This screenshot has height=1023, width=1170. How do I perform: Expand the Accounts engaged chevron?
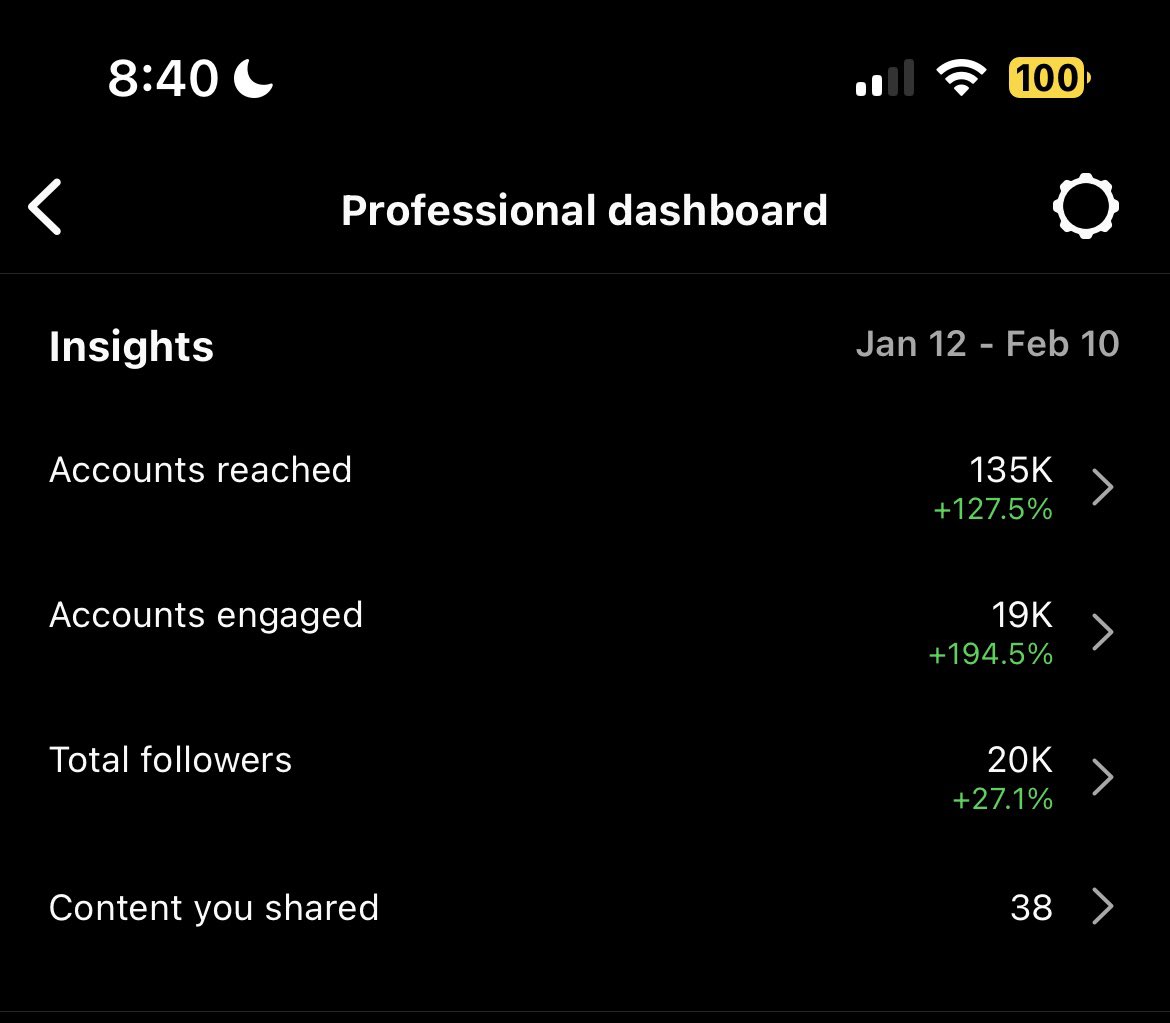(1102, 632)
